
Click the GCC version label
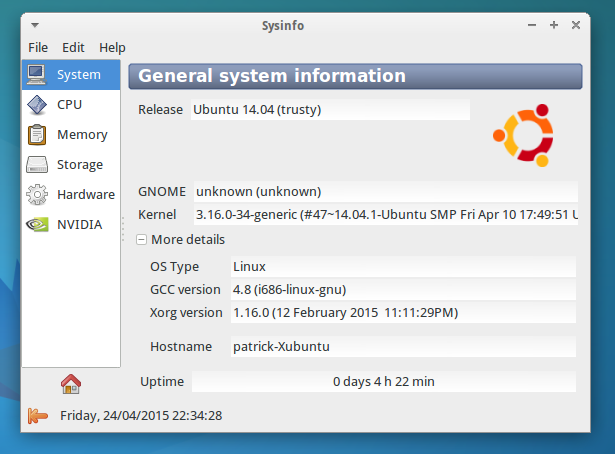[x=185, y=290]
